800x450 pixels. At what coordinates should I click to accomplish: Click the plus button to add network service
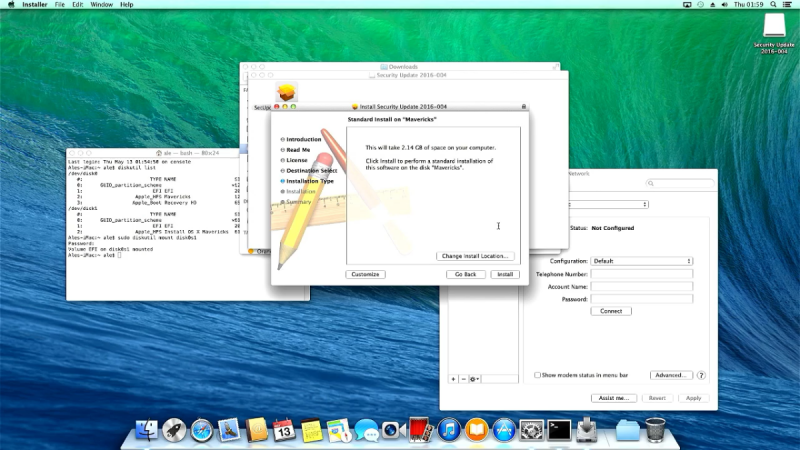click(453, 379)
